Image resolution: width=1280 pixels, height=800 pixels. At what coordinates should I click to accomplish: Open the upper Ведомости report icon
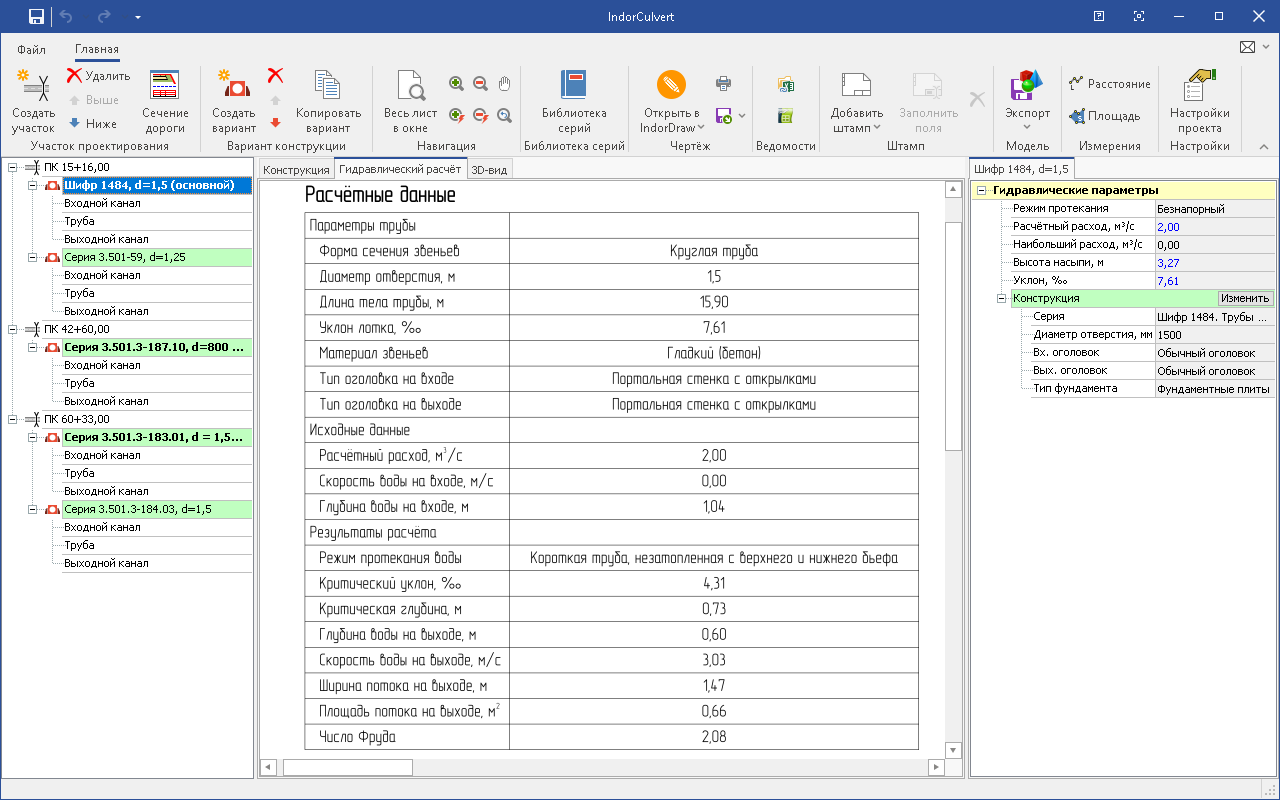786,84
